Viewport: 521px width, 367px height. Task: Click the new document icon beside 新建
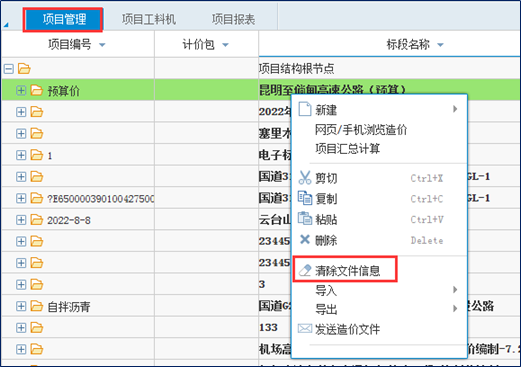click(x=305, y=109)
